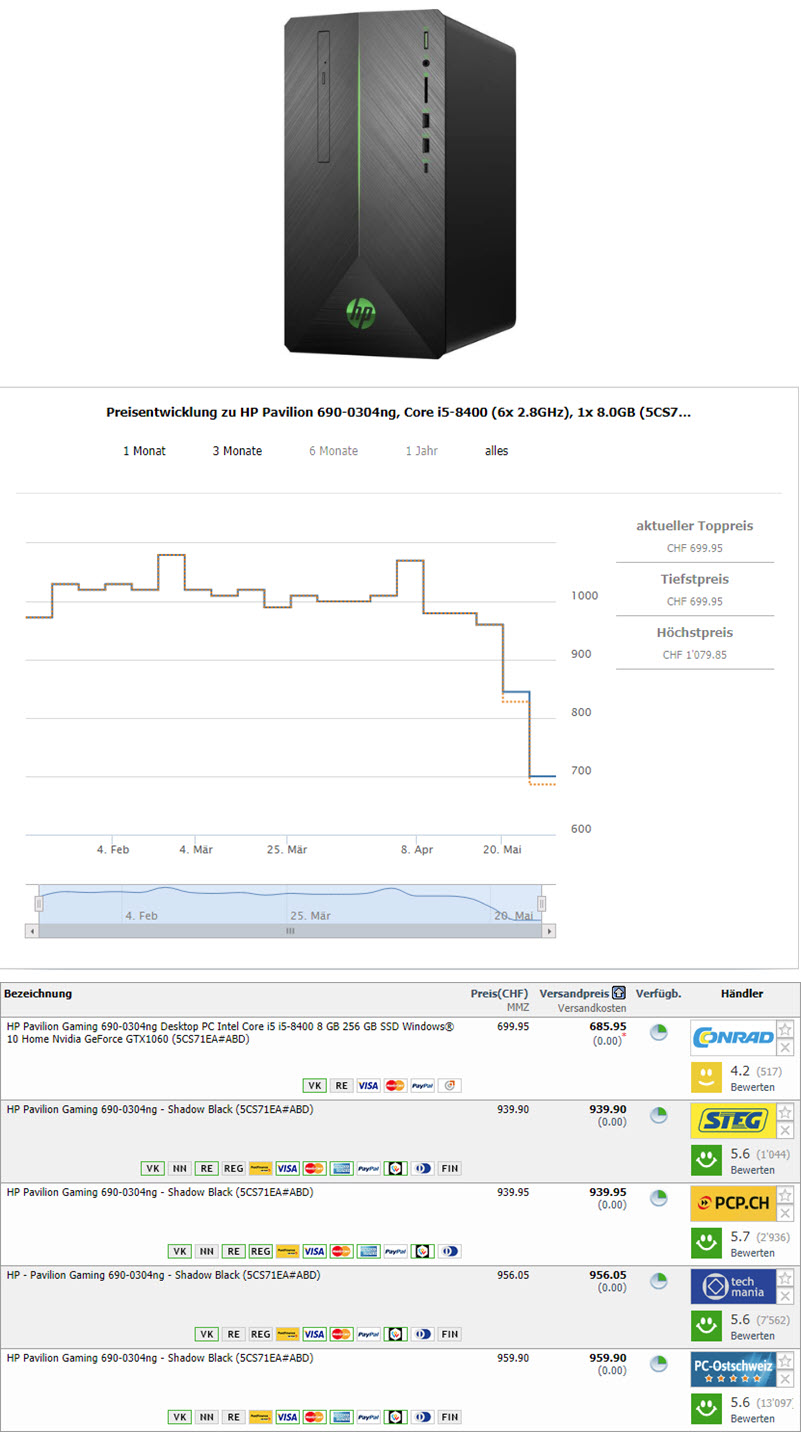Star the Conrad dealer as favorite
801x1432 pixels.
click(x=786, y=1029)
